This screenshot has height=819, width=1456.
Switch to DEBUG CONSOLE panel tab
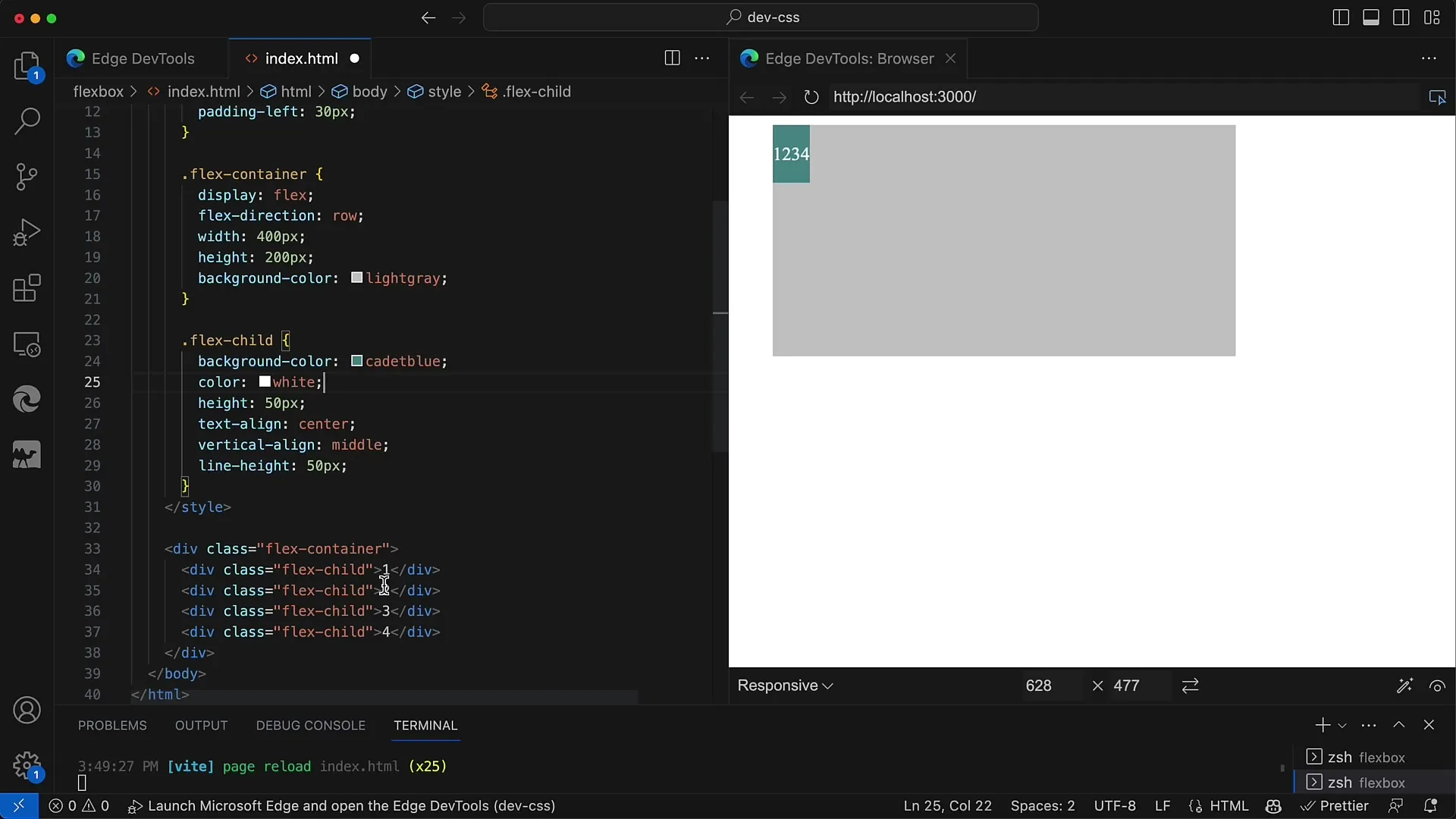(310, 726)
